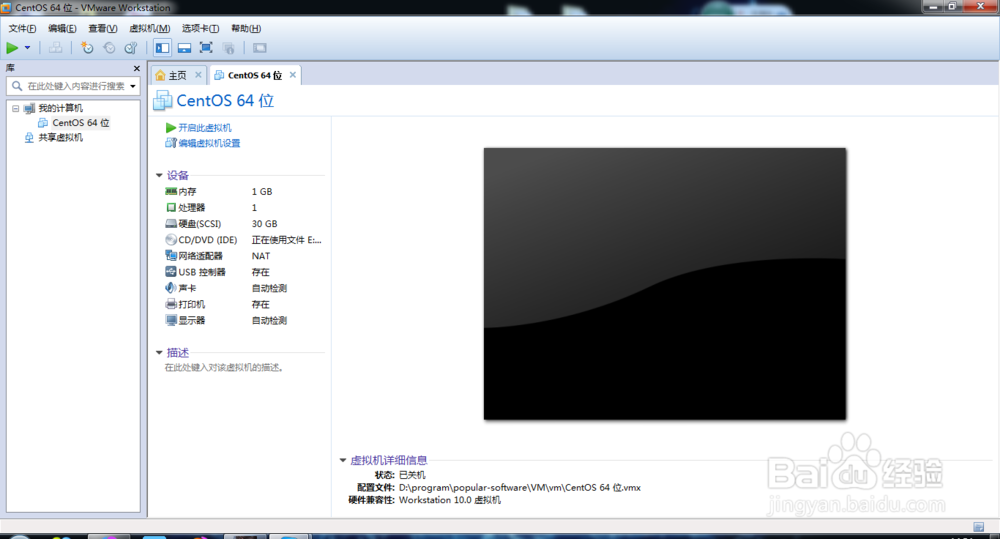Click the 处理器 processor device icon
1000x539 pixels.
(171, 207)
